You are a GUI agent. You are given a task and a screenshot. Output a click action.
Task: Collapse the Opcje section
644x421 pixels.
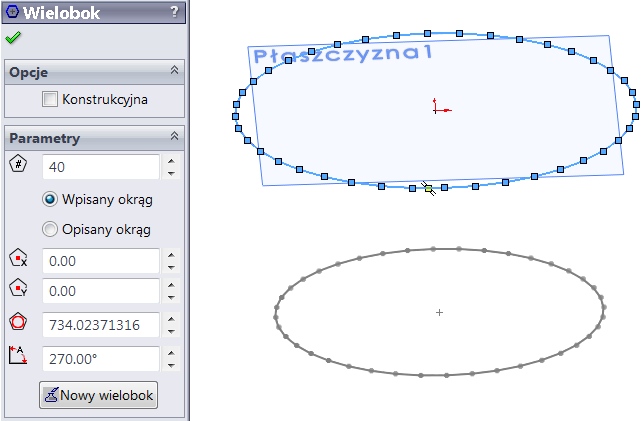tap(175, 70)
